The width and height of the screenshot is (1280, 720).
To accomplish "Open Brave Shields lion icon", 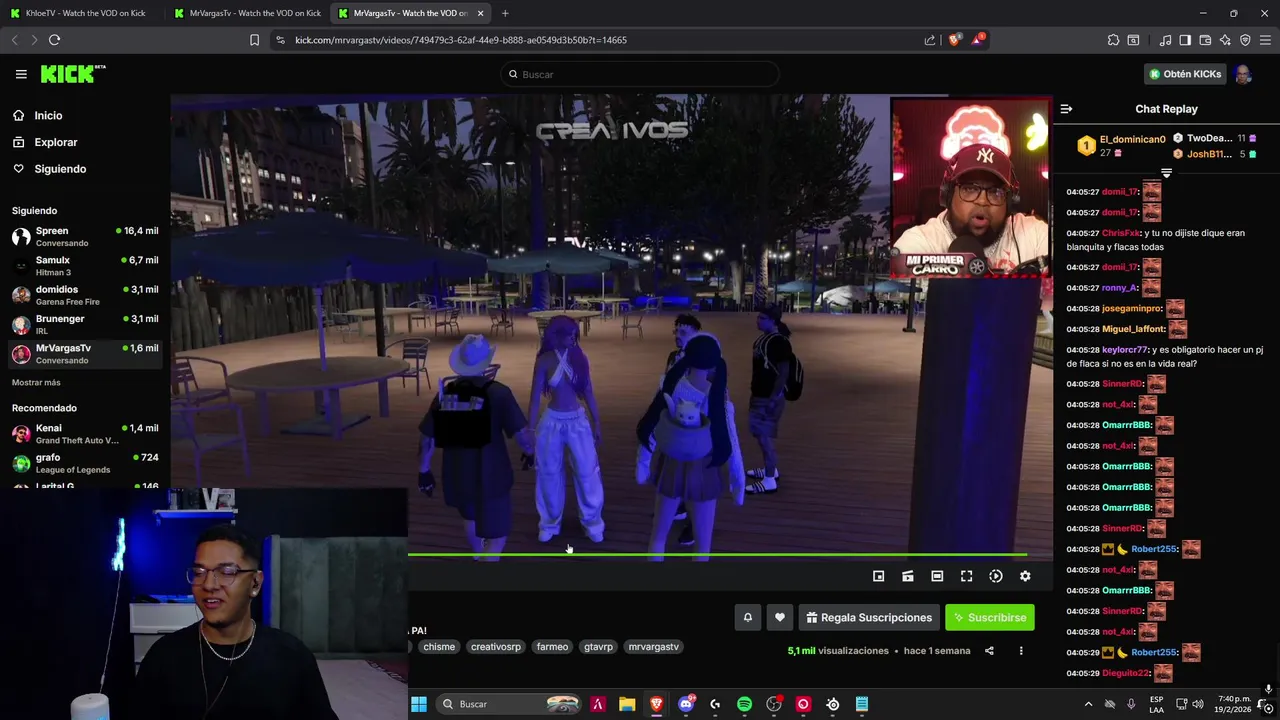I will pyautogui.click(x=955, y=40).
